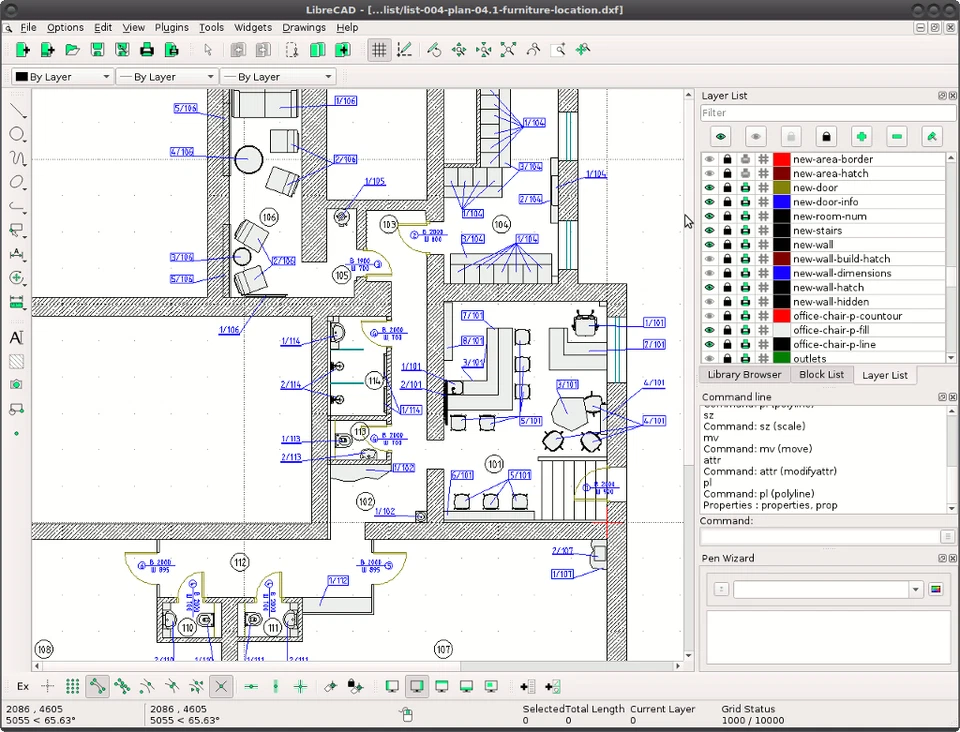Click the red swatch of new-area-border layer

[783, 158]
